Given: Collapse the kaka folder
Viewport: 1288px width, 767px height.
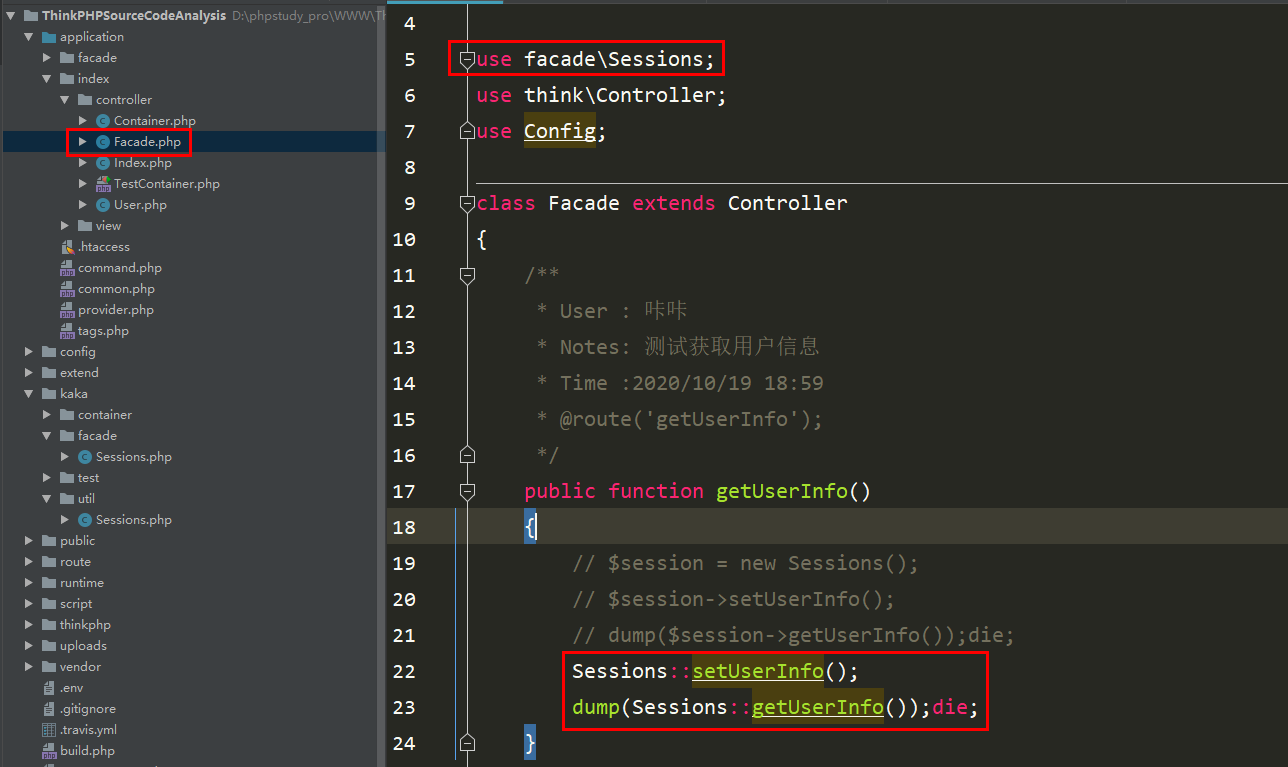Looking at the screenshot, I should click(29, 394).
